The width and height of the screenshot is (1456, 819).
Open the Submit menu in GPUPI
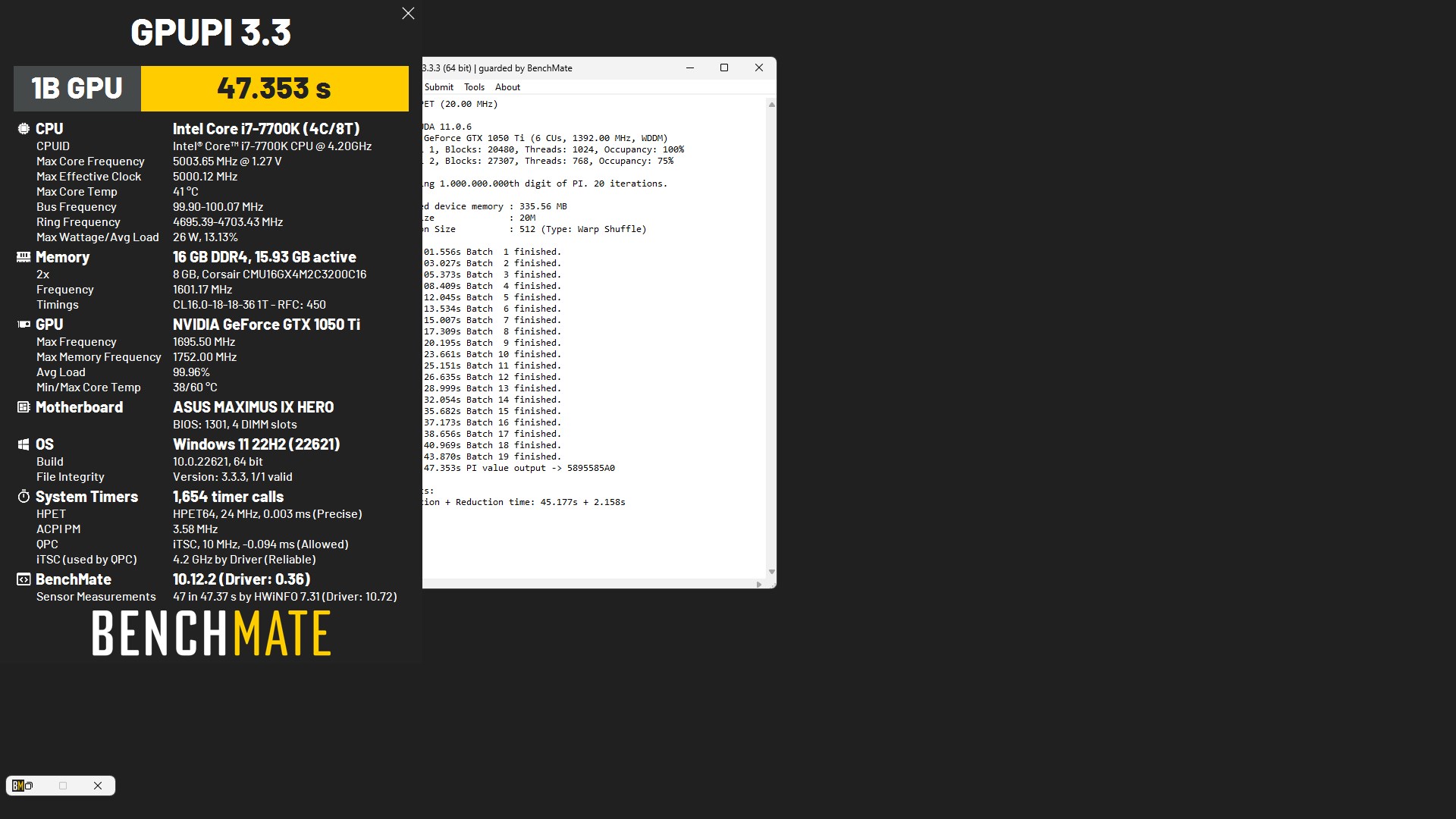coord(439,87)
